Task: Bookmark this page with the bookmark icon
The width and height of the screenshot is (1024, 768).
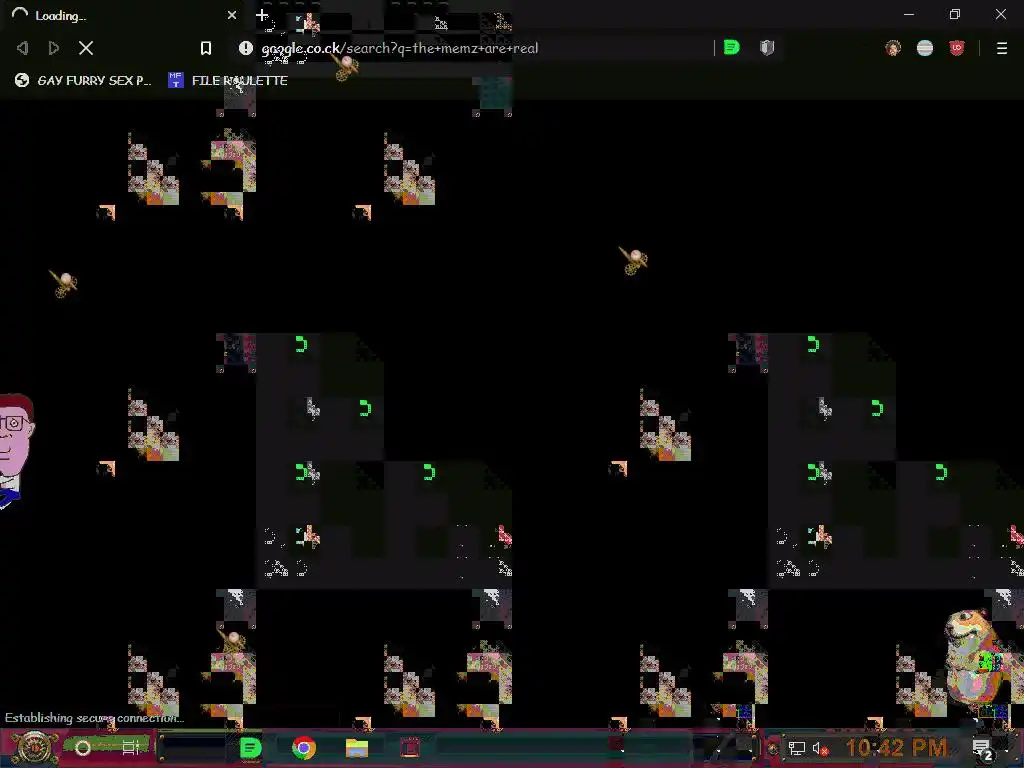Action: click(x=206, y=48)
